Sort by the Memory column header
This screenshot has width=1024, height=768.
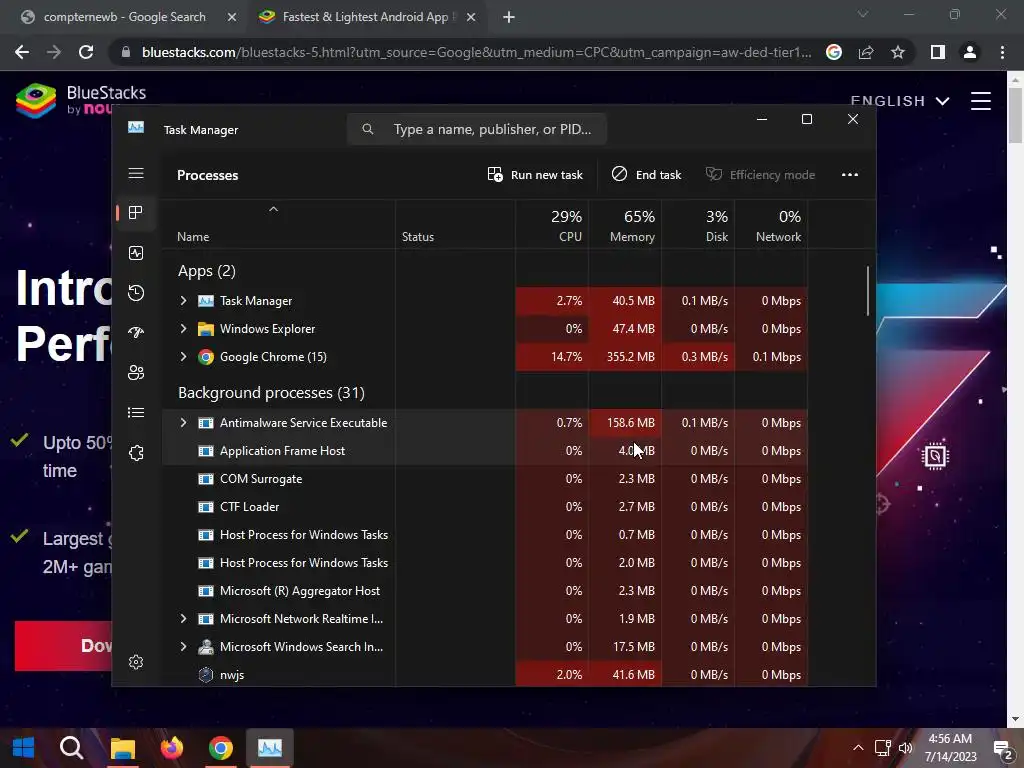tap(625, 225)
